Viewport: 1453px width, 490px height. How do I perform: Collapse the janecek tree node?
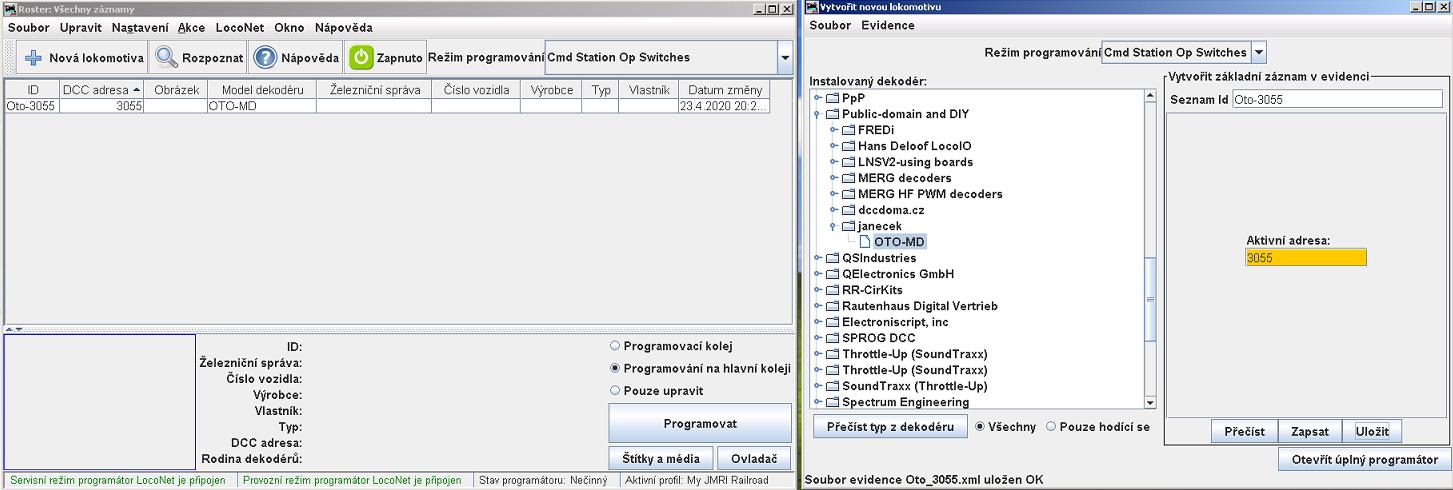tap(833, 226)
